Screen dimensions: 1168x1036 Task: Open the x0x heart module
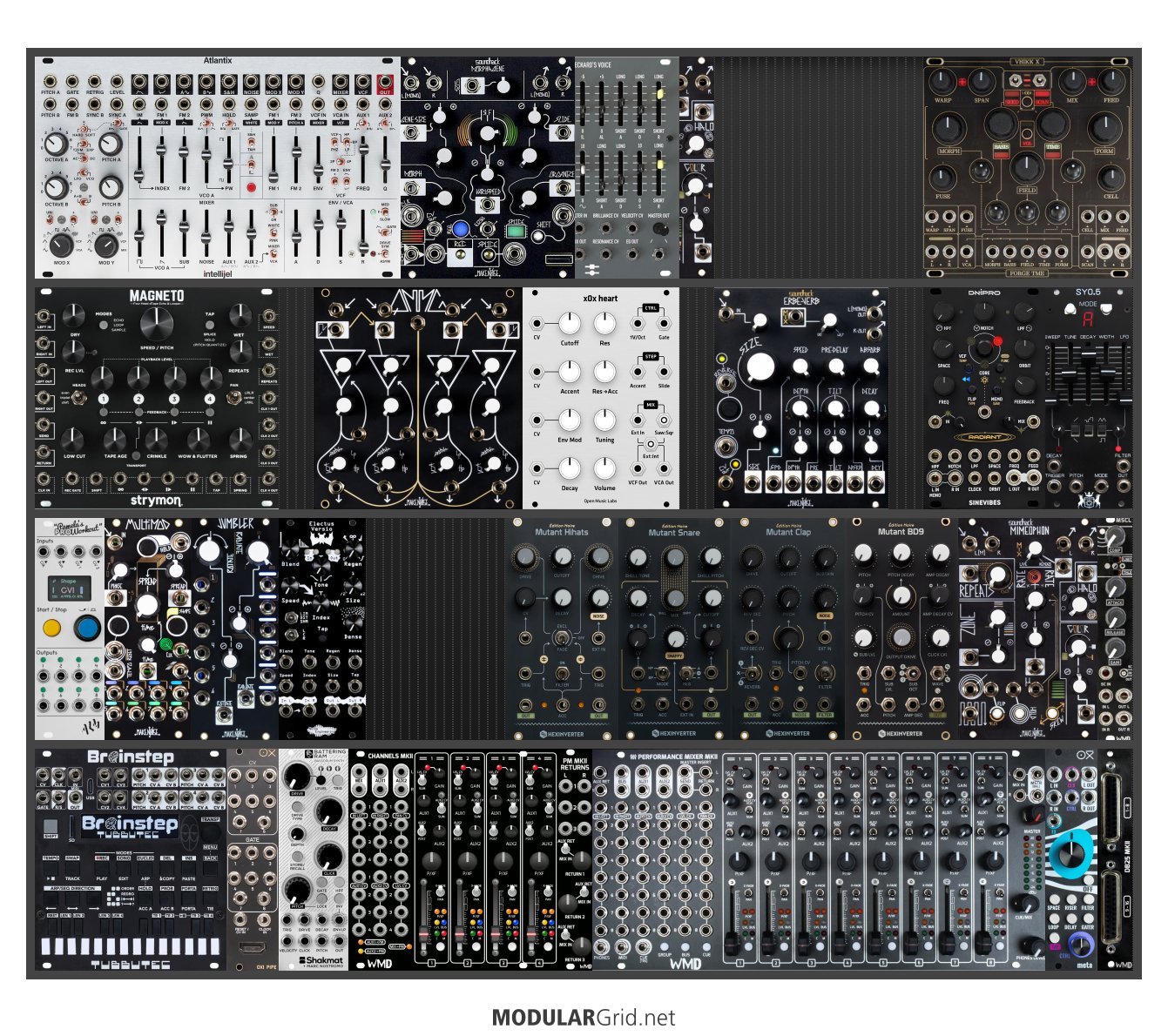(601, 398)
